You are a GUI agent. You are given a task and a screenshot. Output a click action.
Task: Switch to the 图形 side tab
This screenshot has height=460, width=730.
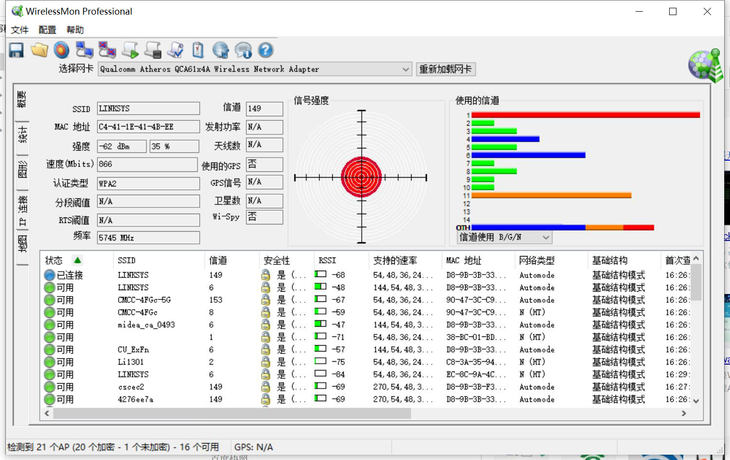point(22,169)
